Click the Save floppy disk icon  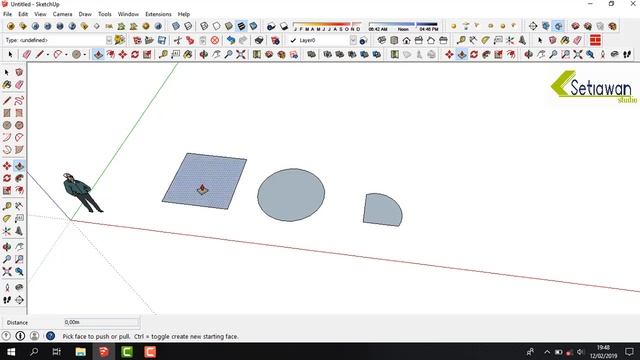coord(162,40)
